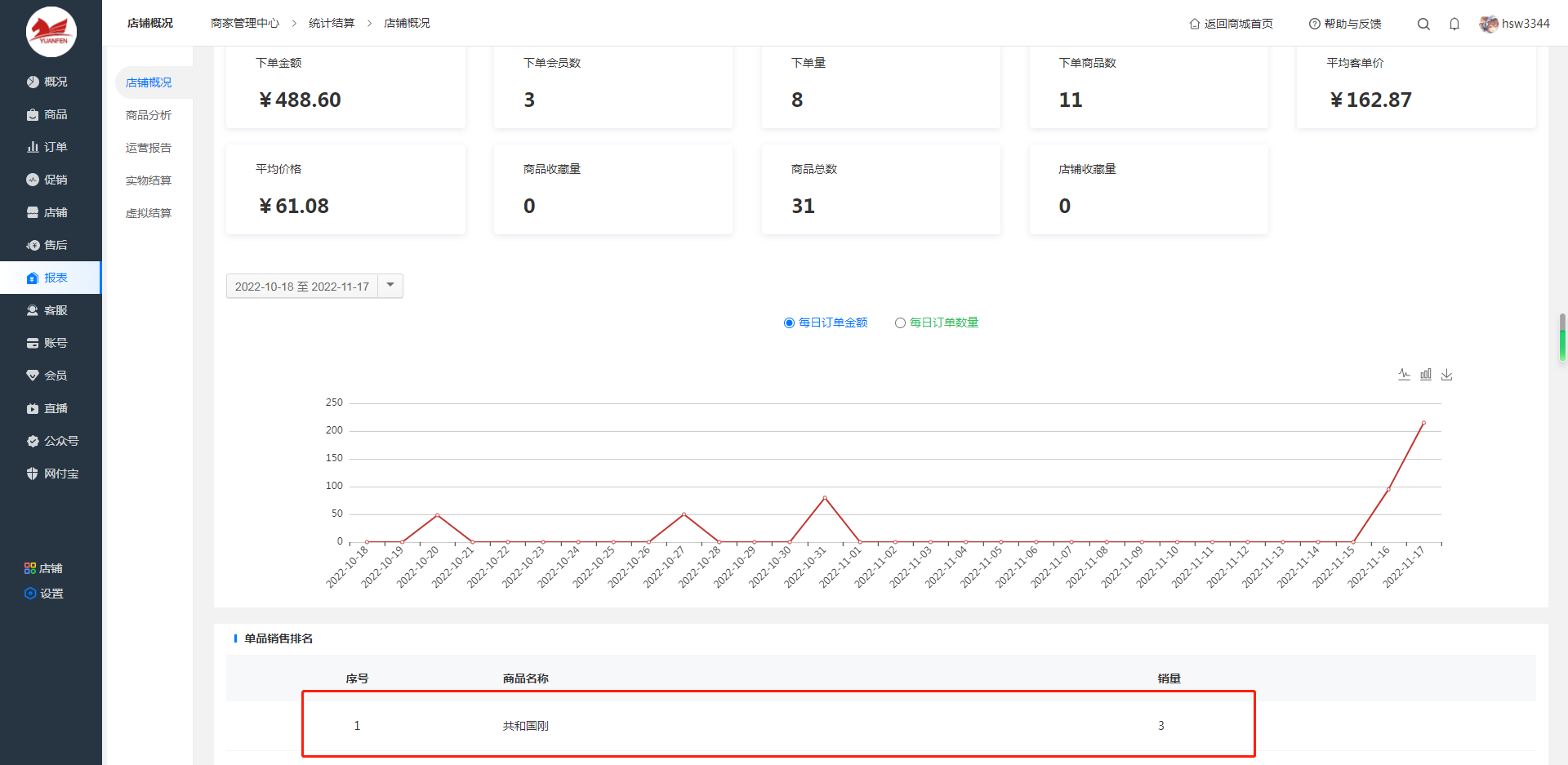This screenshot has width=1568, height=765.
Task: Open 公众号 official account icon
Action: click(33, 441)
